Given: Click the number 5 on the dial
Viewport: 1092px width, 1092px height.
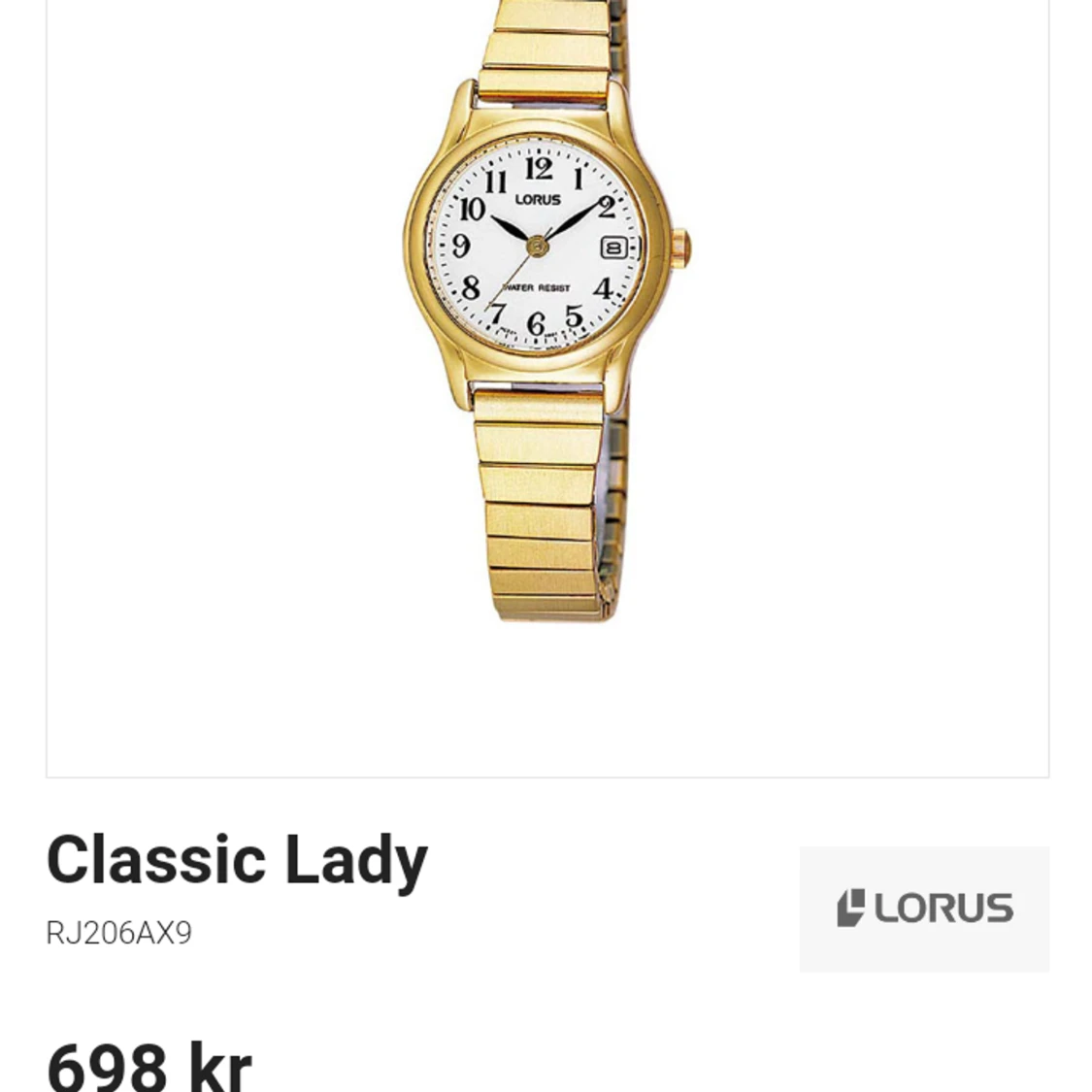Looking at the screenshot, I should [x=574, y=316].
